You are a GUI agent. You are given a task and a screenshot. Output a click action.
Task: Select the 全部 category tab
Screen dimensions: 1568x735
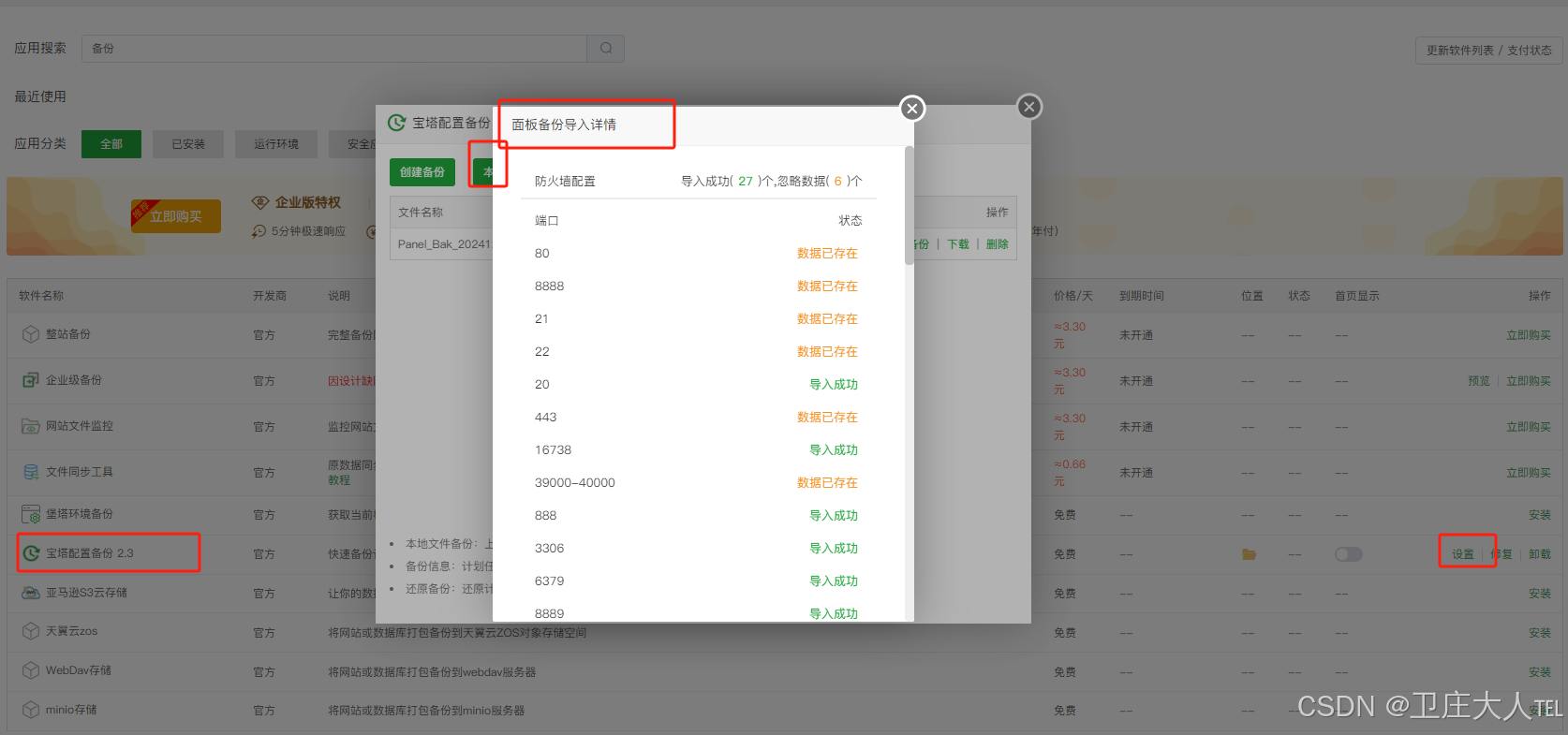[x=111, y=144]
